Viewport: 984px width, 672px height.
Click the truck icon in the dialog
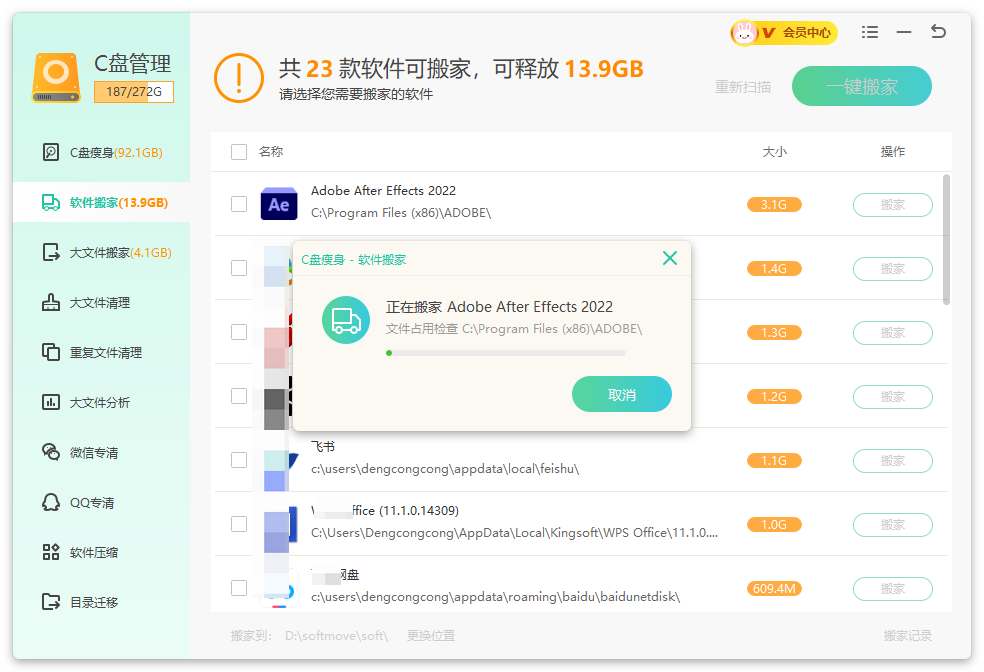346,320
